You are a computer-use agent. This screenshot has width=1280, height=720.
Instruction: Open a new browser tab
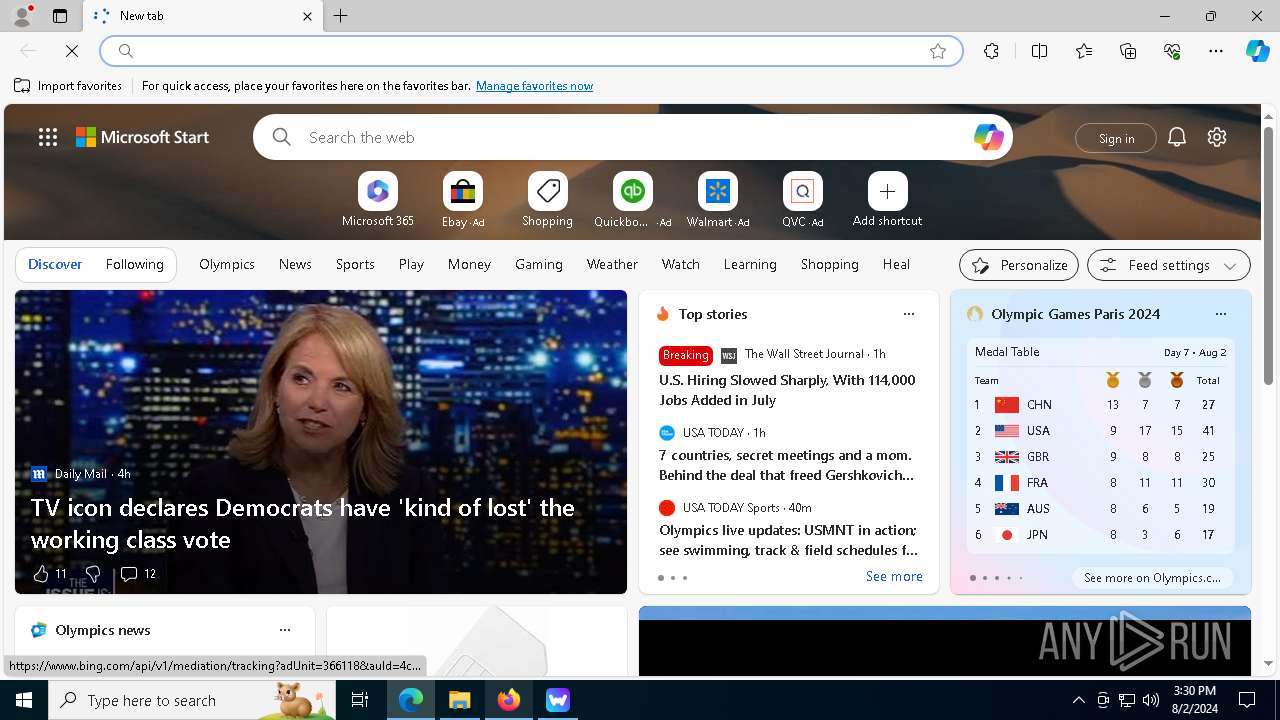[341, 16]
